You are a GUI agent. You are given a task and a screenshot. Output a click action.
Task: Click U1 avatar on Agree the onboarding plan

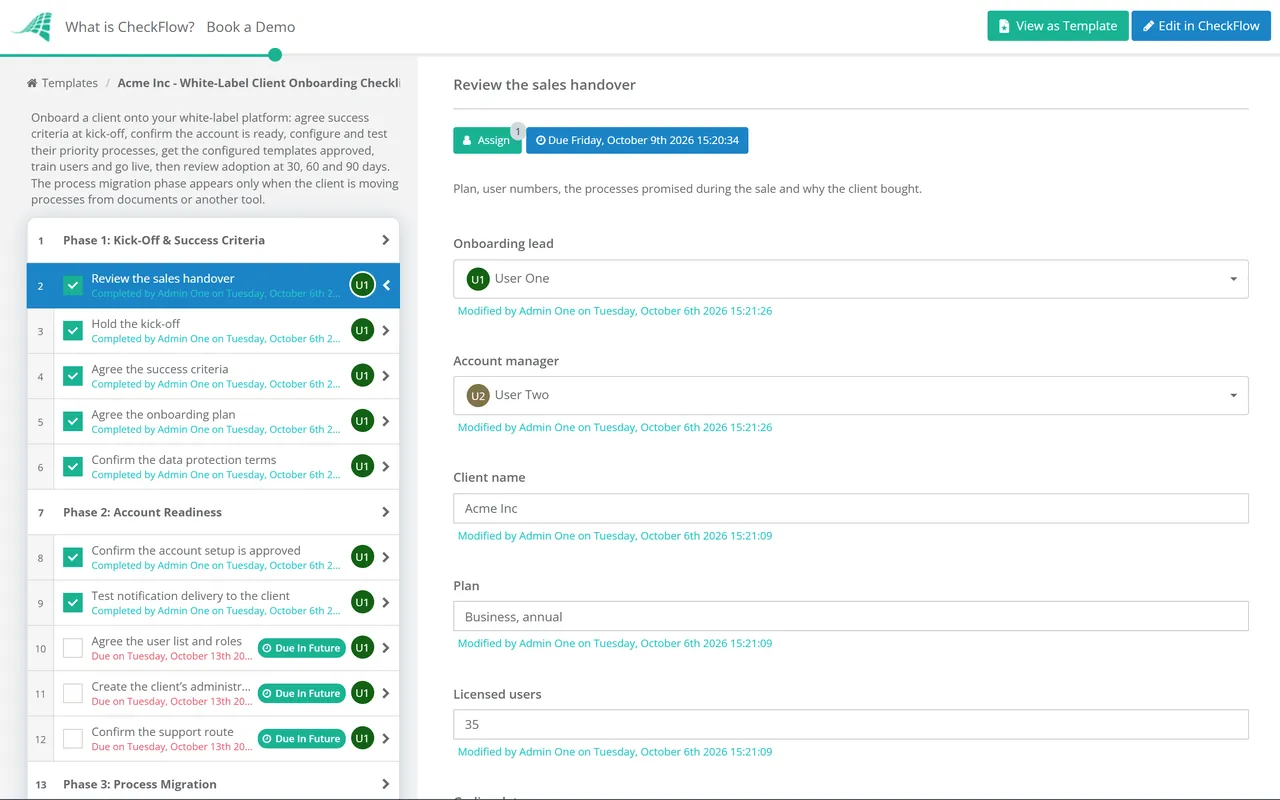362,421
